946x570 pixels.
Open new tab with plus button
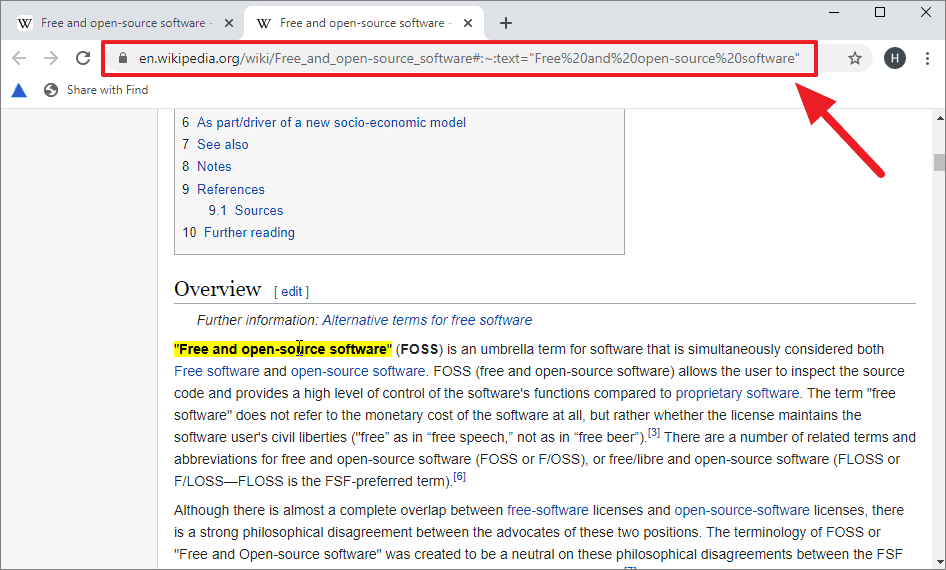coord(506,23)
